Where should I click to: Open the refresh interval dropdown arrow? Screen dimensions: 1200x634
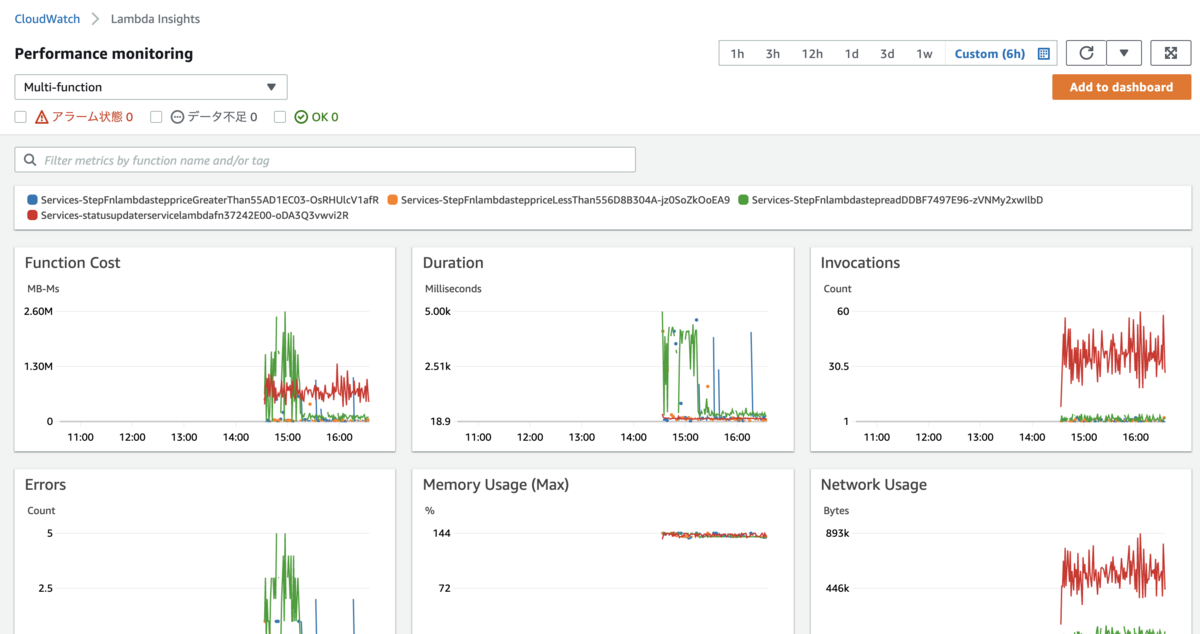(x=1124, y=54)
